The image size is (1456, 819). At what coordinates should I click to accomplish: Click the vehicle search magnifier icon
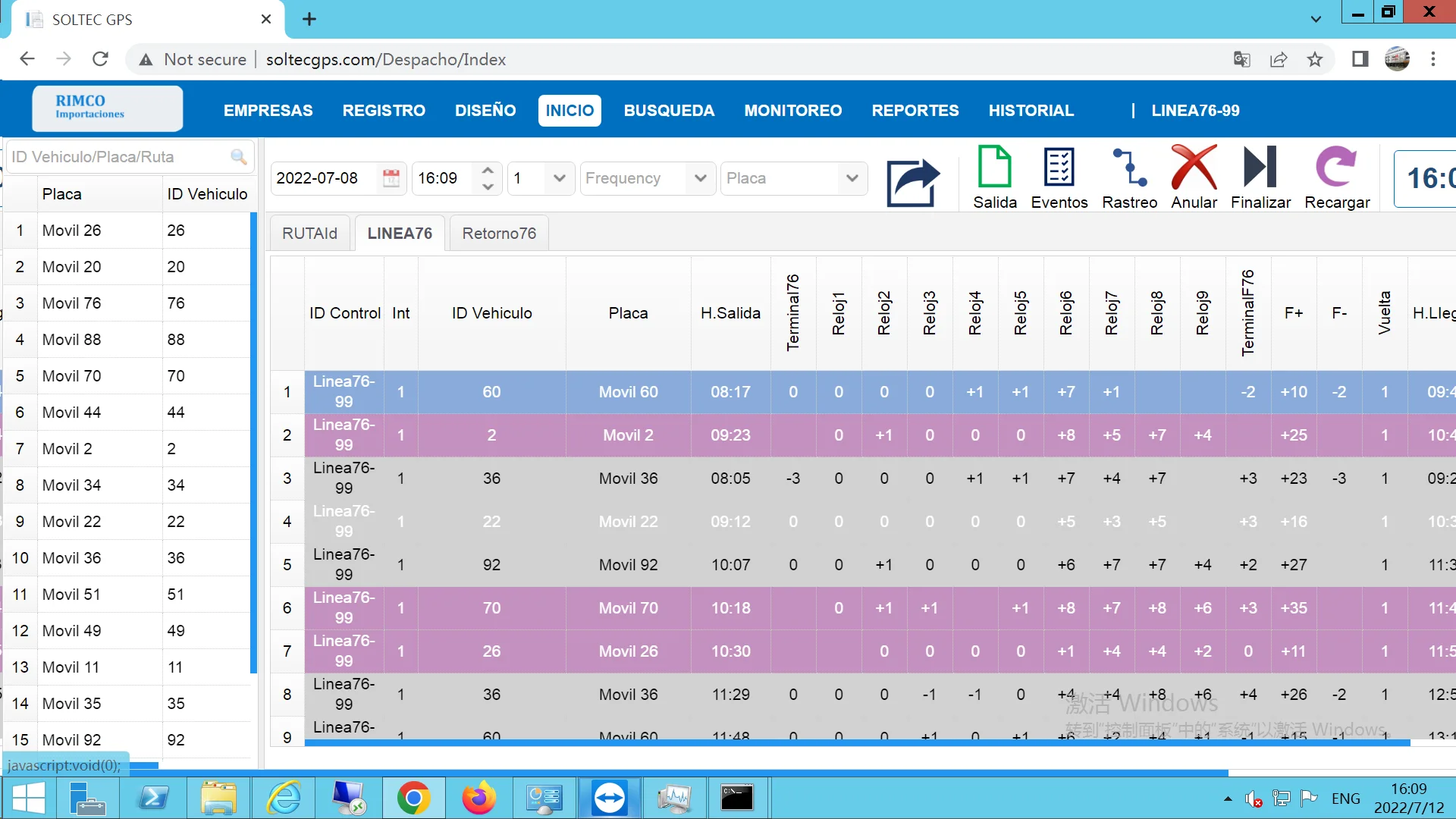click(x=238, y=157)
